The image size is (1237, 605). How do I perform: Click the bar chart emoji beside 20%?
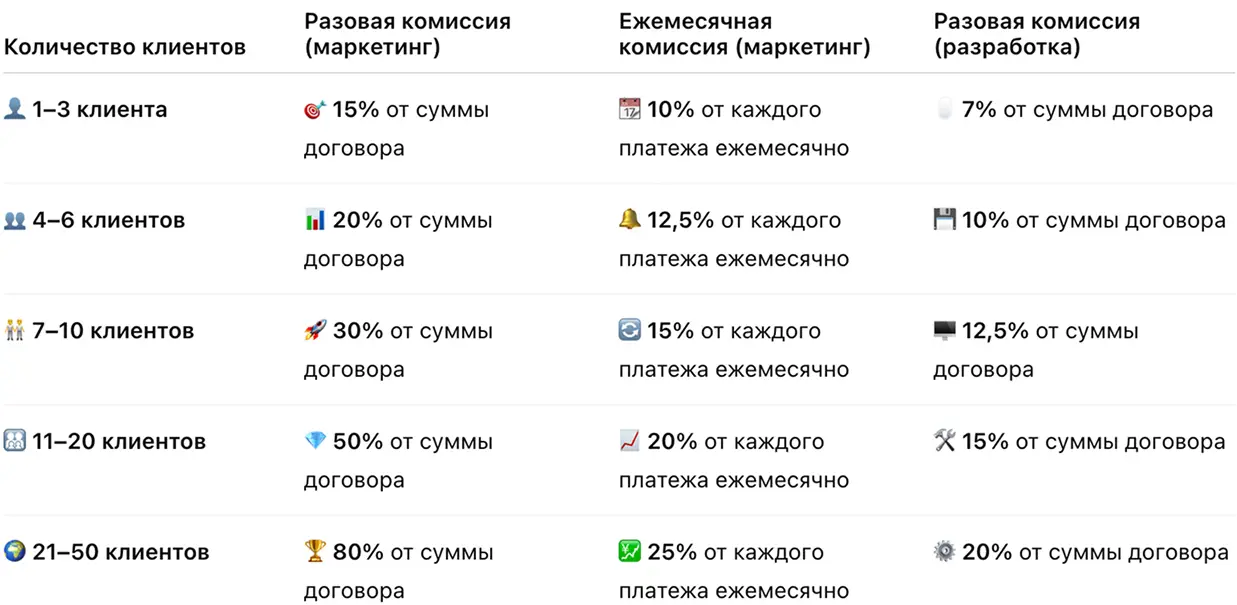pyautogui.click(x=315, y=220)
